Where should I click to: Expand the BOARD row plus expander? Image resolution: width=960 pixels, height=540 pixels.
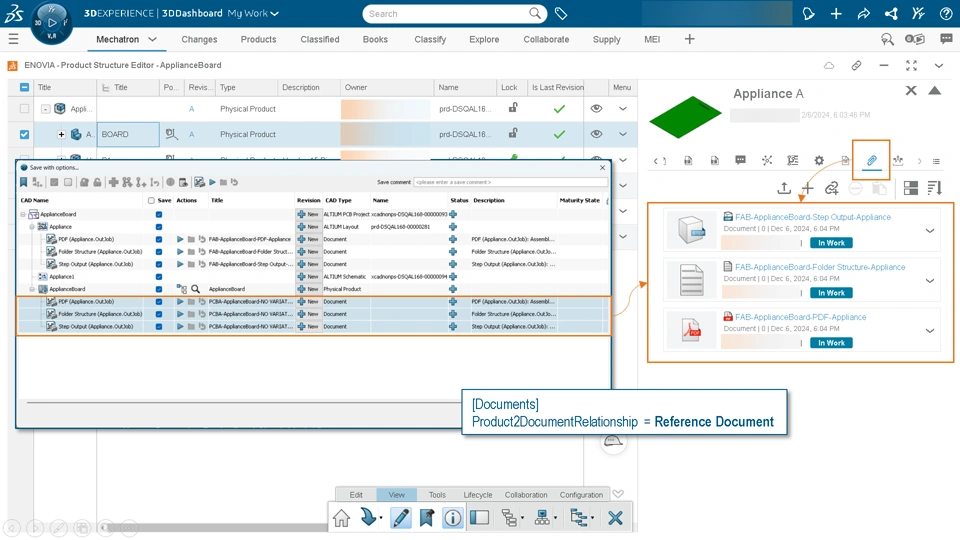tap(61, 134)
